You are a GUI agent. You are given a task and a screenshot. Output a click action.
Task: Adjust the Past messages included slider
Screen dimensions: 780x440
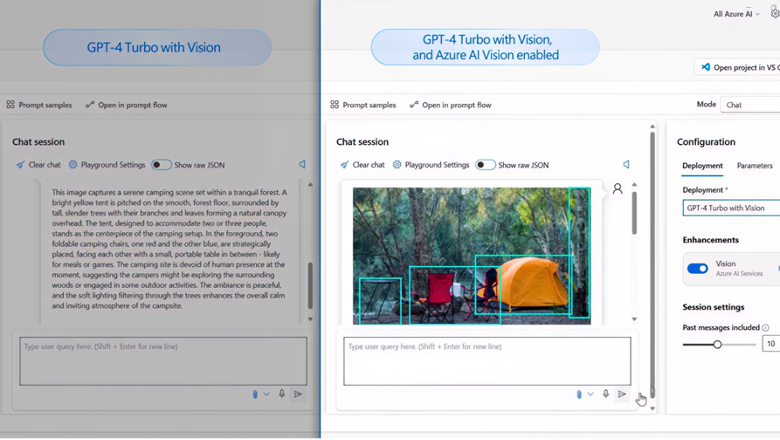717,344
